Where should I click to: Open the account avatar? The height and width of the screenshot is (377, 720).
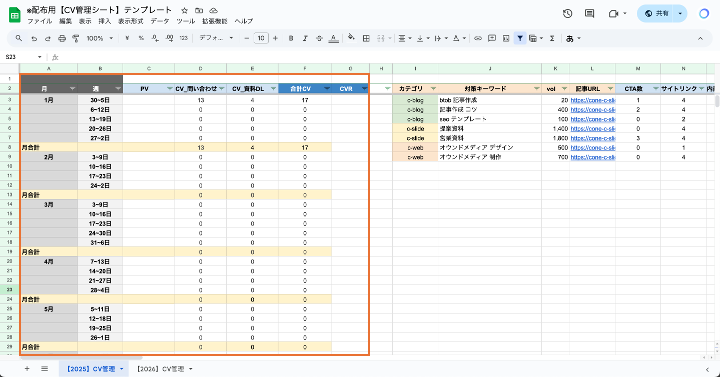[x=704, y=14]
